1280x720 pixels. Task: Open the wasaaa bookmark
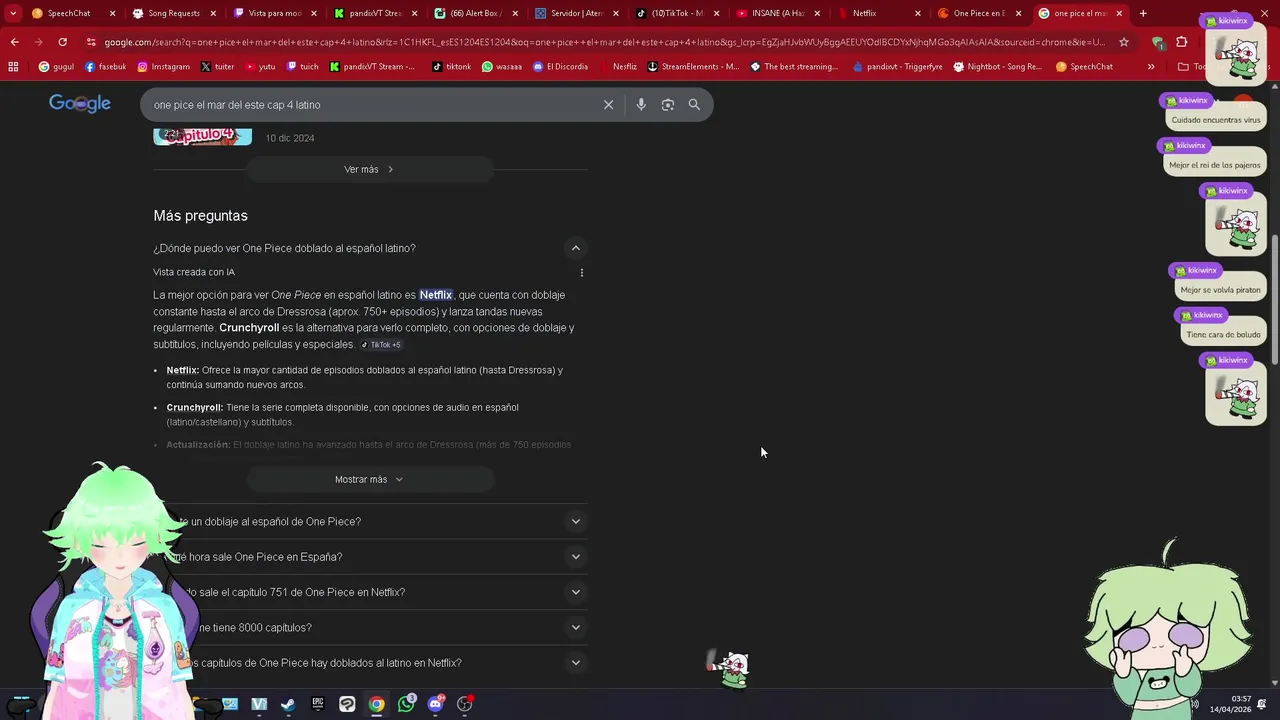(502, 66)
